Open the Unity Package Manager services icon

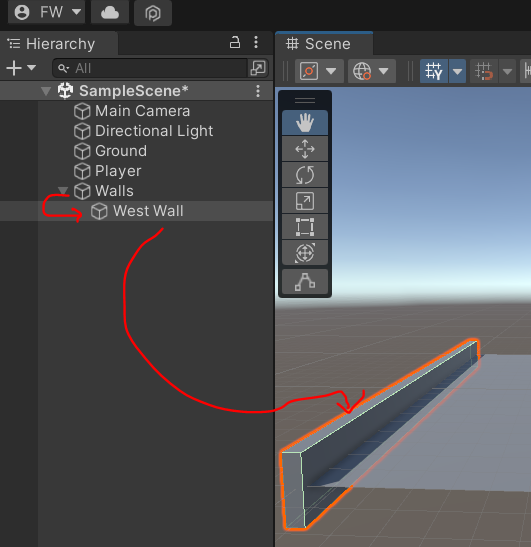pos(153,13)
